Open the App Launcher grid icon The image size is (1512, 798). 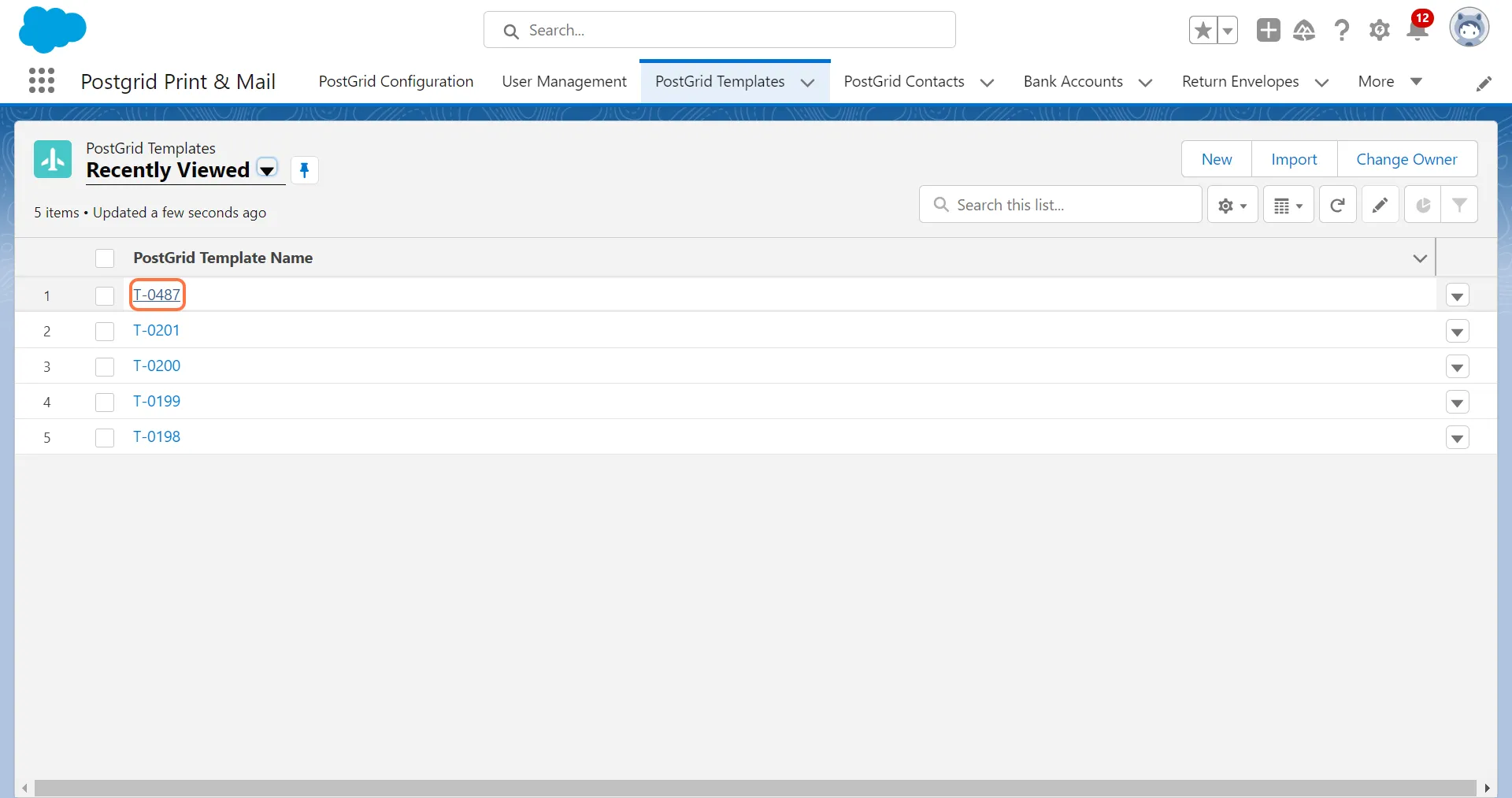click(42, 80)
